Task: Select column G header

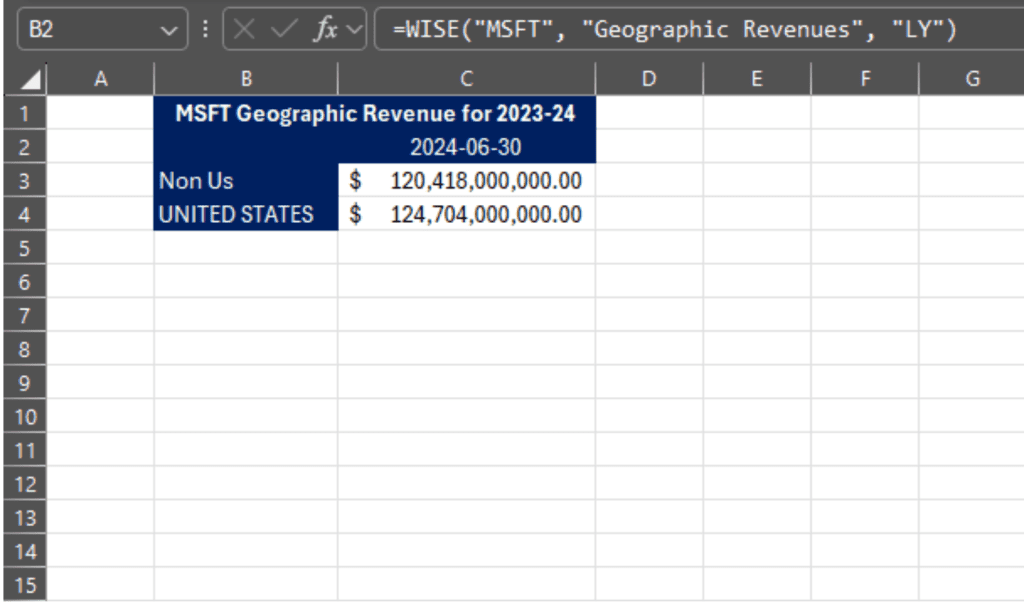Action: (x=972, y=80)
